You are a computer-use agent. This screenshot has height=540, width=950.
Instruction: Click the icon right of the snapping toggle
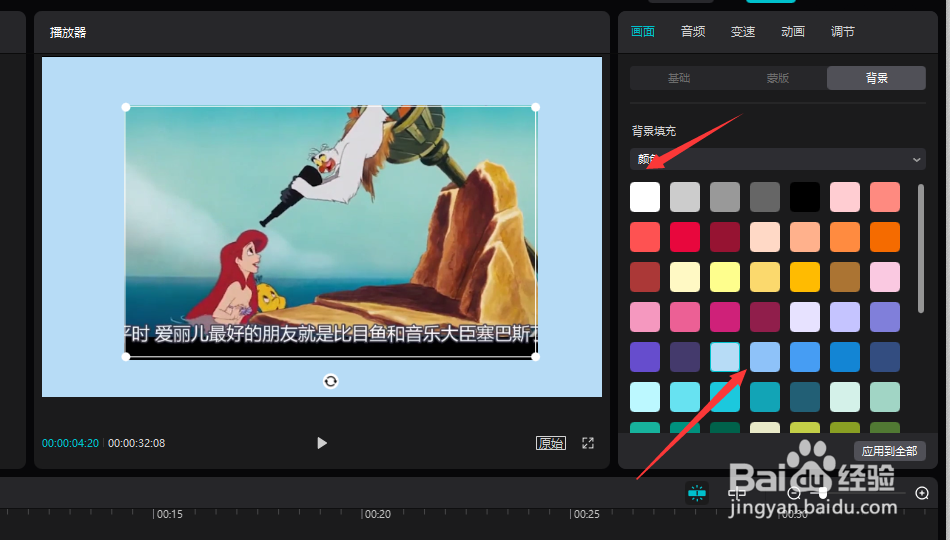click(737, 493)
